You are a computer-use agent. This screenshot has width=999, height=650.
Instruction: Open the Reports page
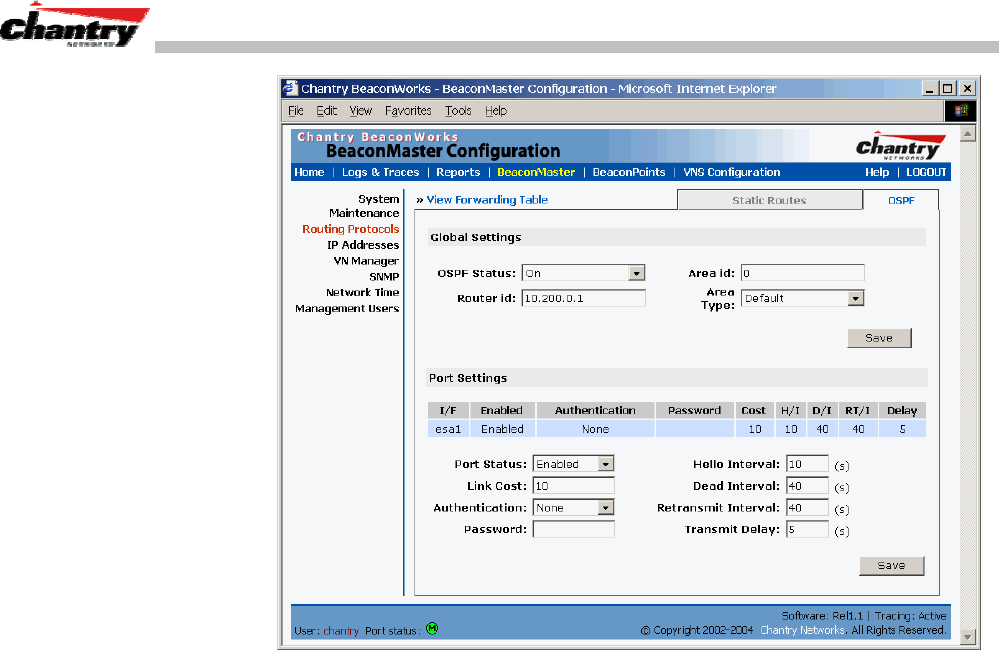click(x=458, y=172)
